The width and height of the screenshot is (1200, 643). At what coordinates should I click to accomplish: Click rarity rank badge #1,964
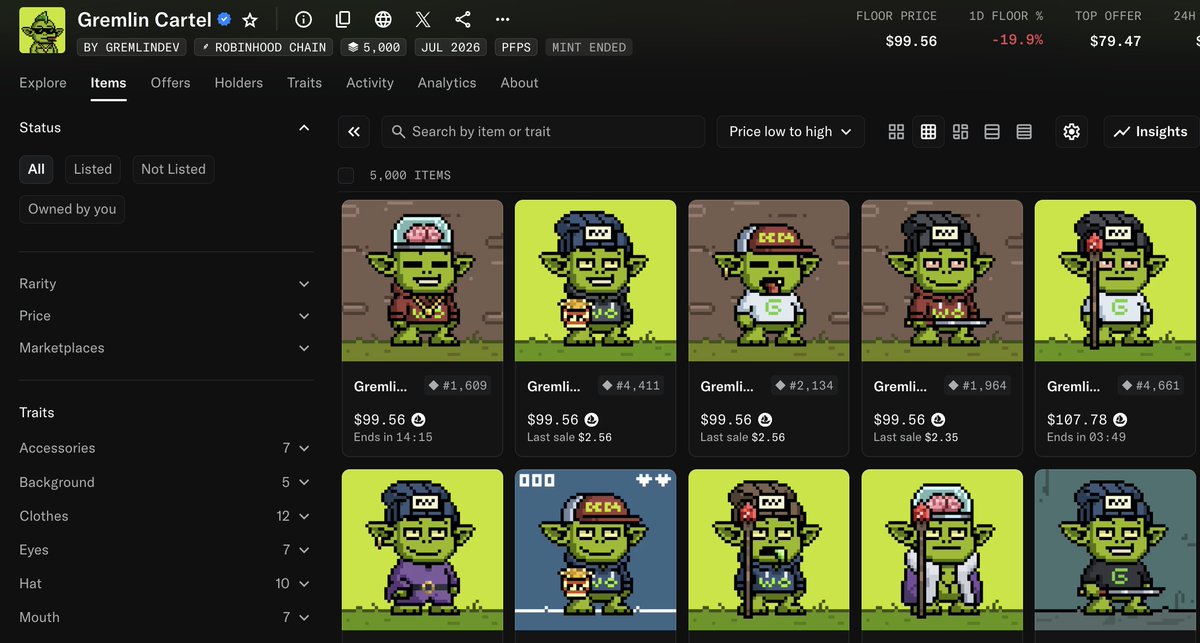click(977, 385)
